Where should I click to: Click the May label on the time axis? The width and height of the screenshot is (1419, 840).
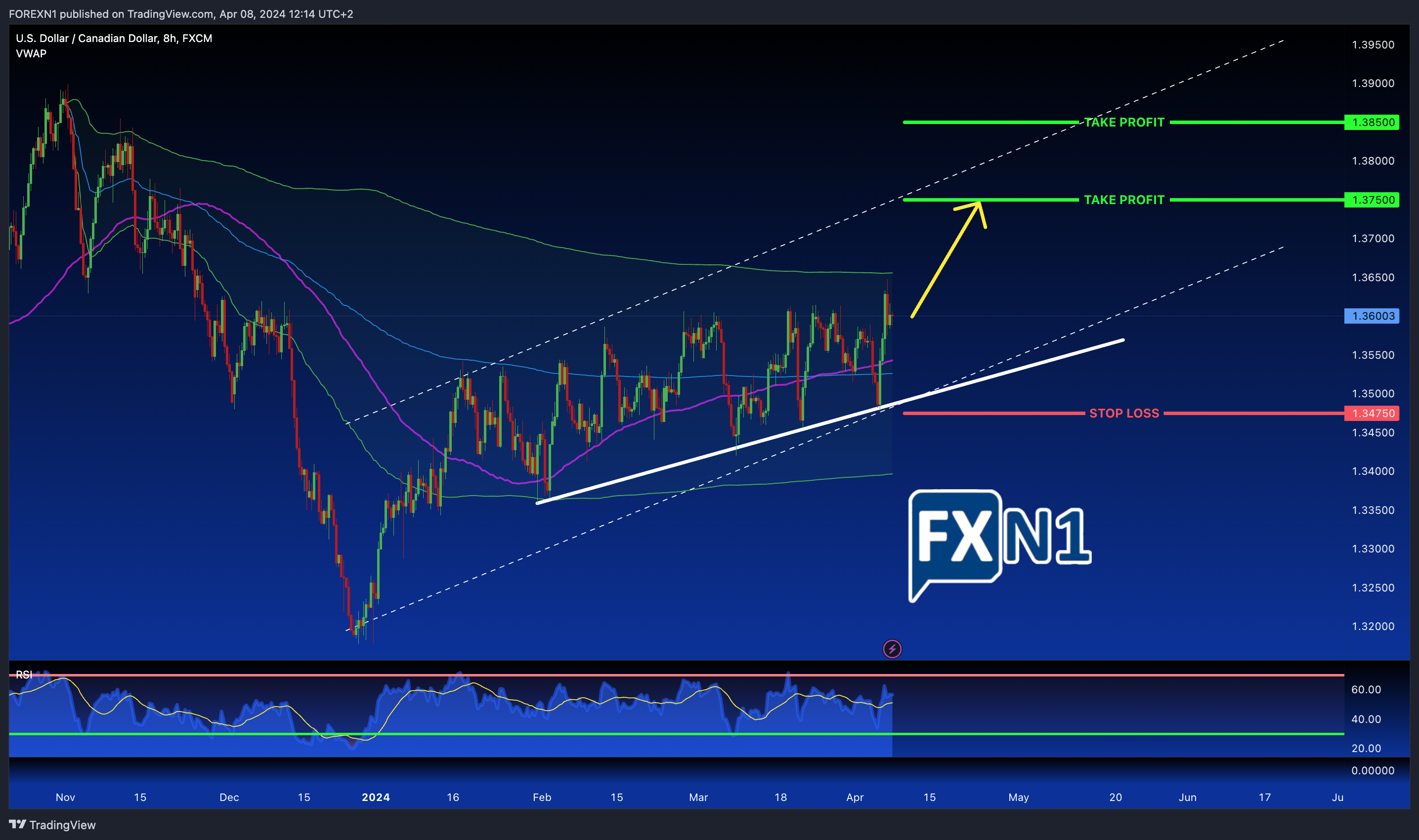click(1019, 797)
